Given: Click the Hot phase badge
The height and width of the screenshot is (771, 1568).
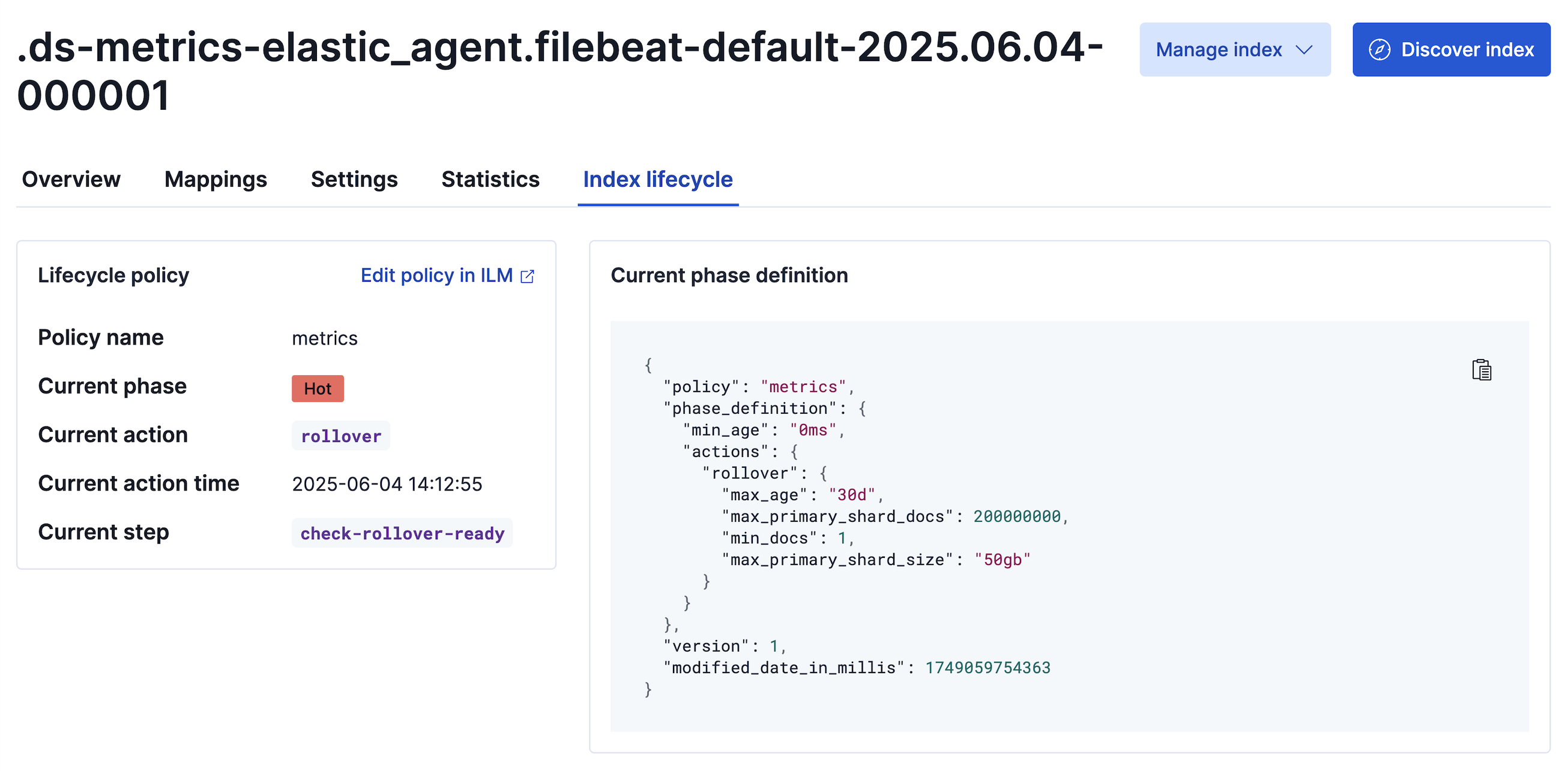Looking at the screenshot, I should point(317,388).
